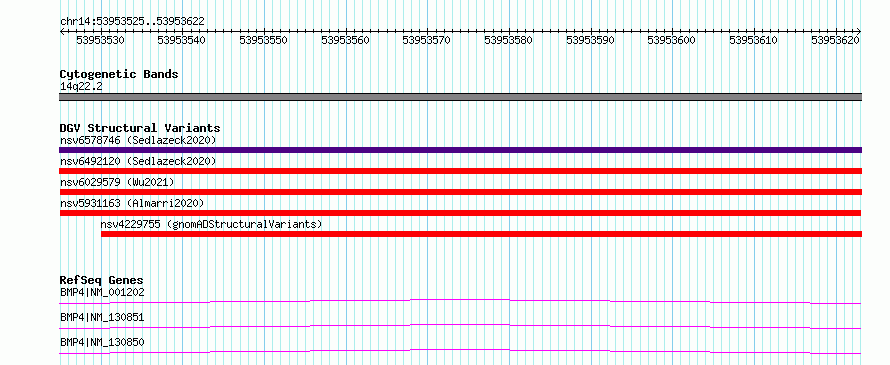890x365 pixels.
Task: Click ruler position 53953560
Action: click(346, 40)
